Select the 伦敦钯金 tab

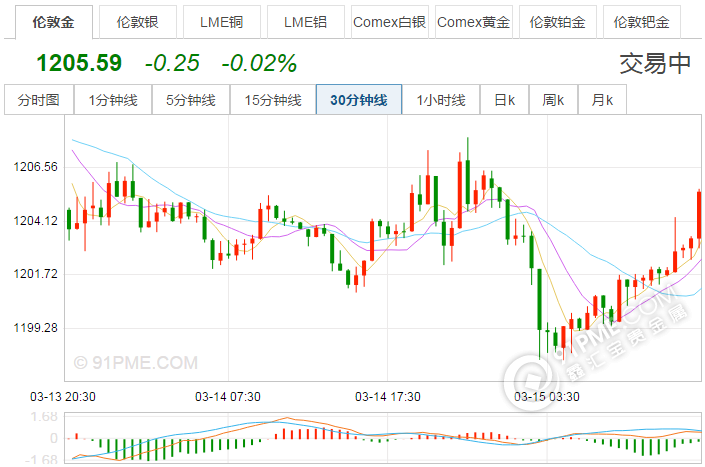(x=642, y=22)
